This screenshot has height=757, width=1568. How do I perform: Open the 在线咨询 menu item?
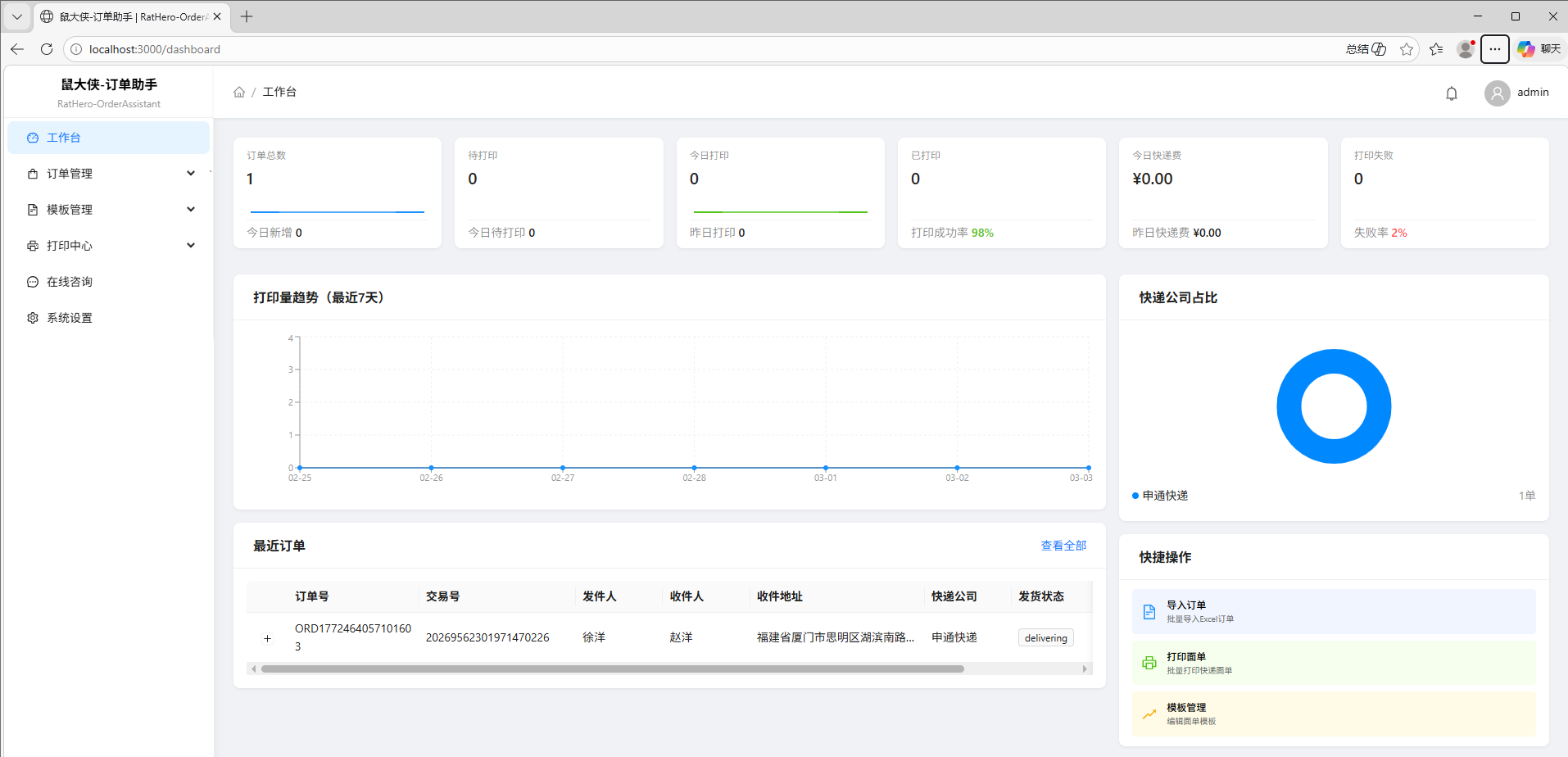[70, 282]
